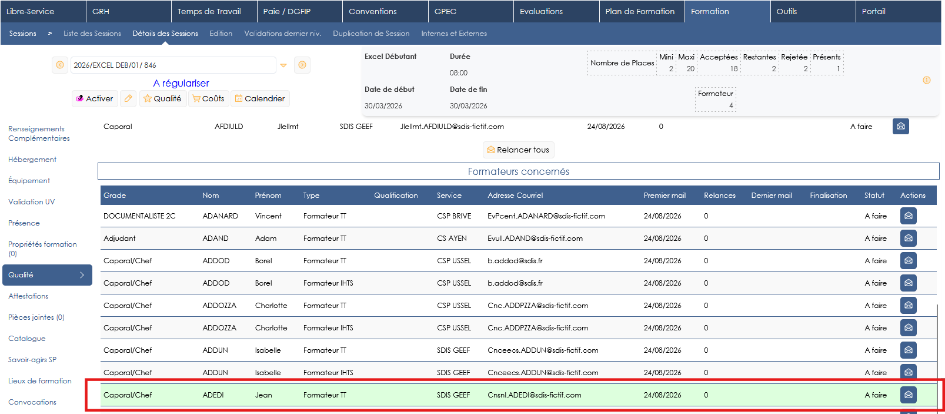Click the orange info icon in the session summary
This screenshot has width=945, height=414.
pos(927,80)
